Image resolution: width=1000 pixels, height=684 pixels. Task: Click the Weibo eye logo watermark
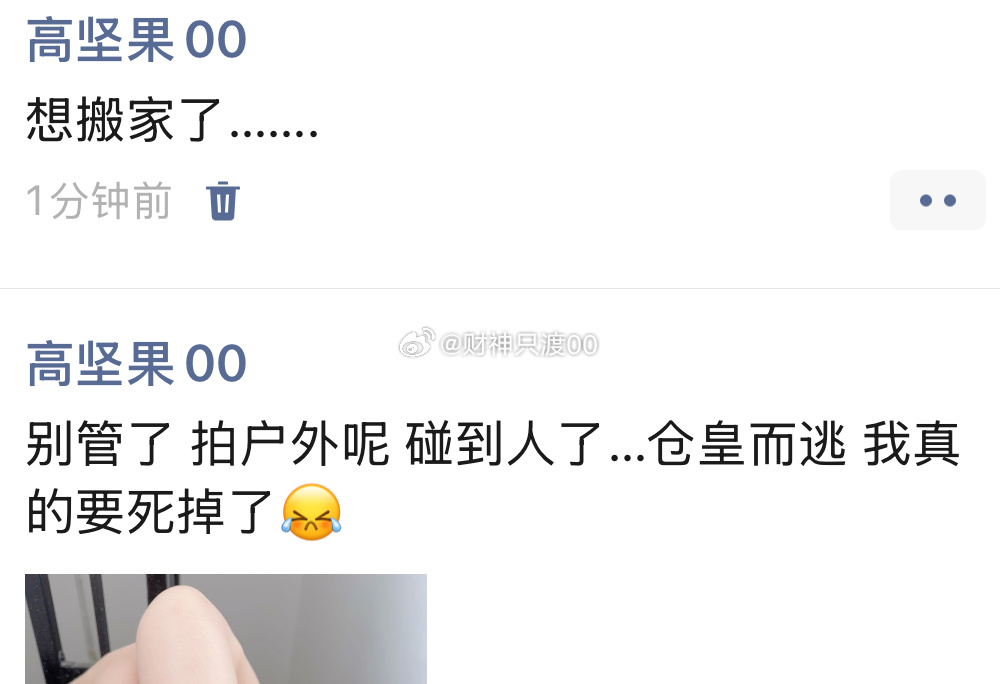coord(417,343)
